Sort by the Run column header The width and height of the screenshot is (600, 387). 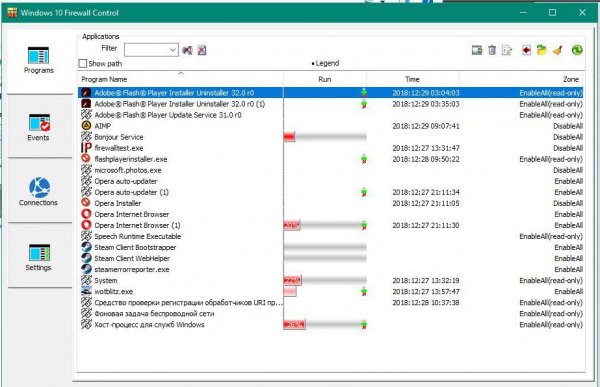click(x=325, y=79)
